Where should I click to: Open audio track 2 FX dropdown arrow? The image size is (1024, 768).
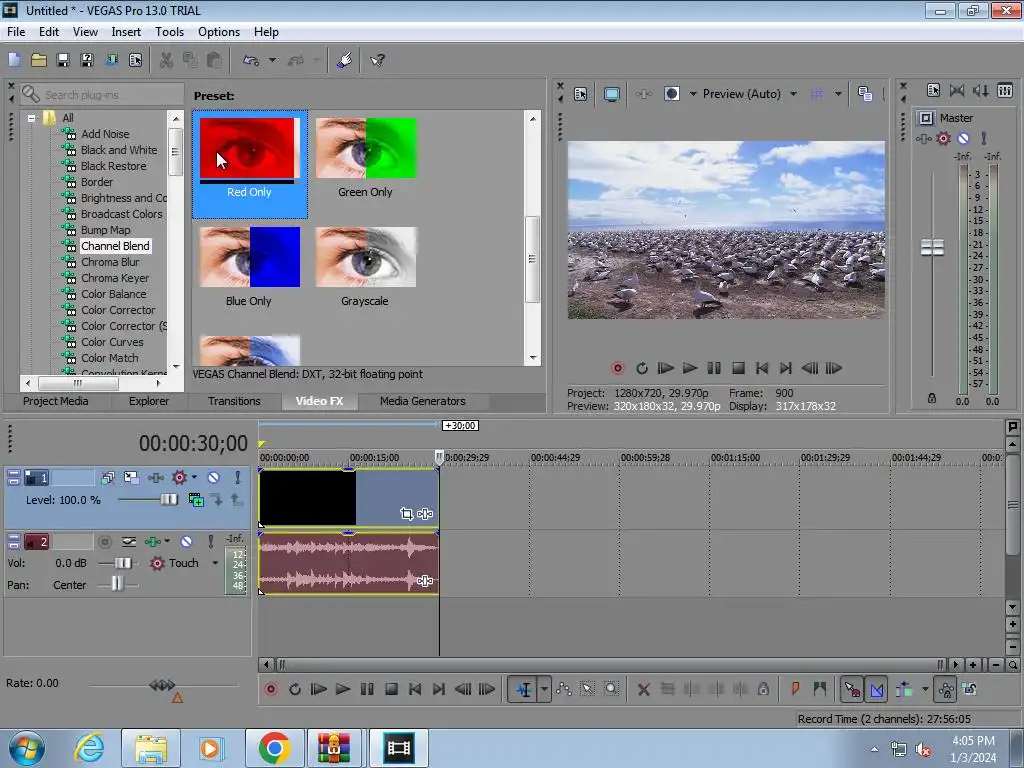coord(167,541)
